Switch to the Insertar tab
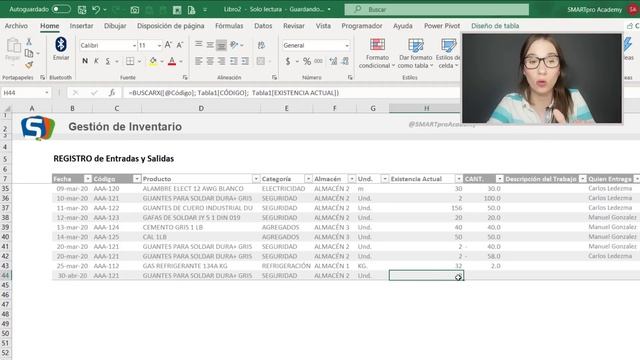The width and height of the screenshot is (640, 360). 81,26
